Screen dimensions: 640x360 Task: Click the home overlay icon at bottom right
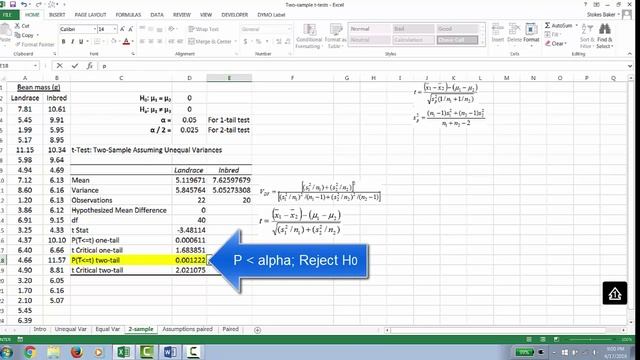click(615, 293)
